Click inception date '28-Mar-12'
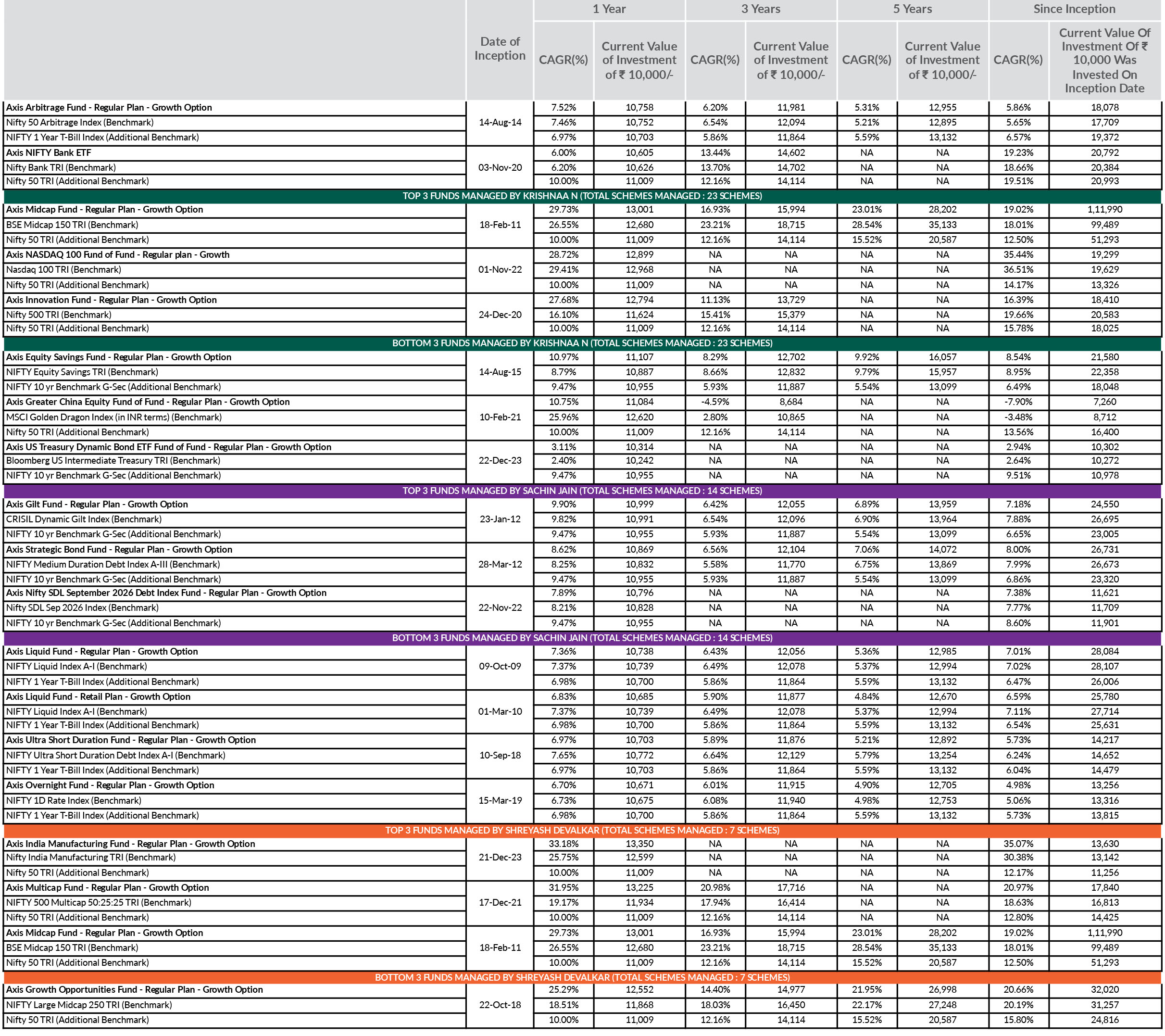The width and height of the screenshot is (1165, 1036). coord(500,564)
